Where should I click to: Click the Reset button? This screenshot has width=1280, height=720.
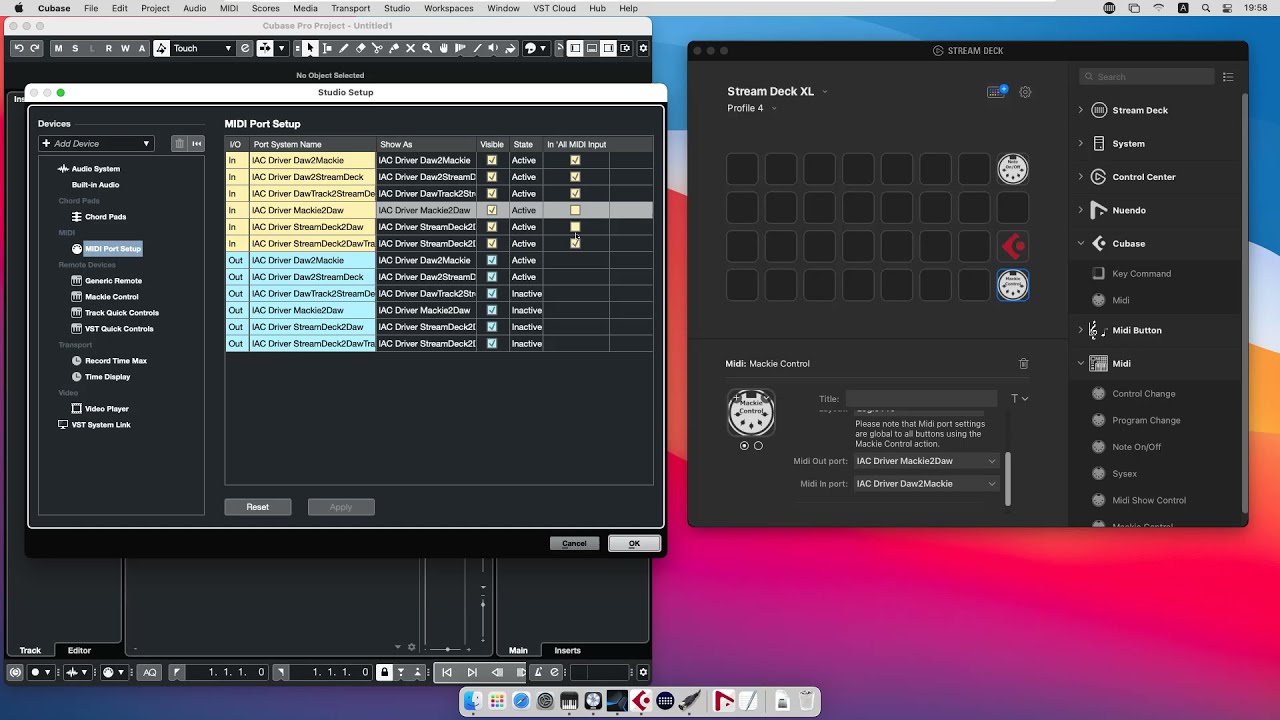pos(258,507)
